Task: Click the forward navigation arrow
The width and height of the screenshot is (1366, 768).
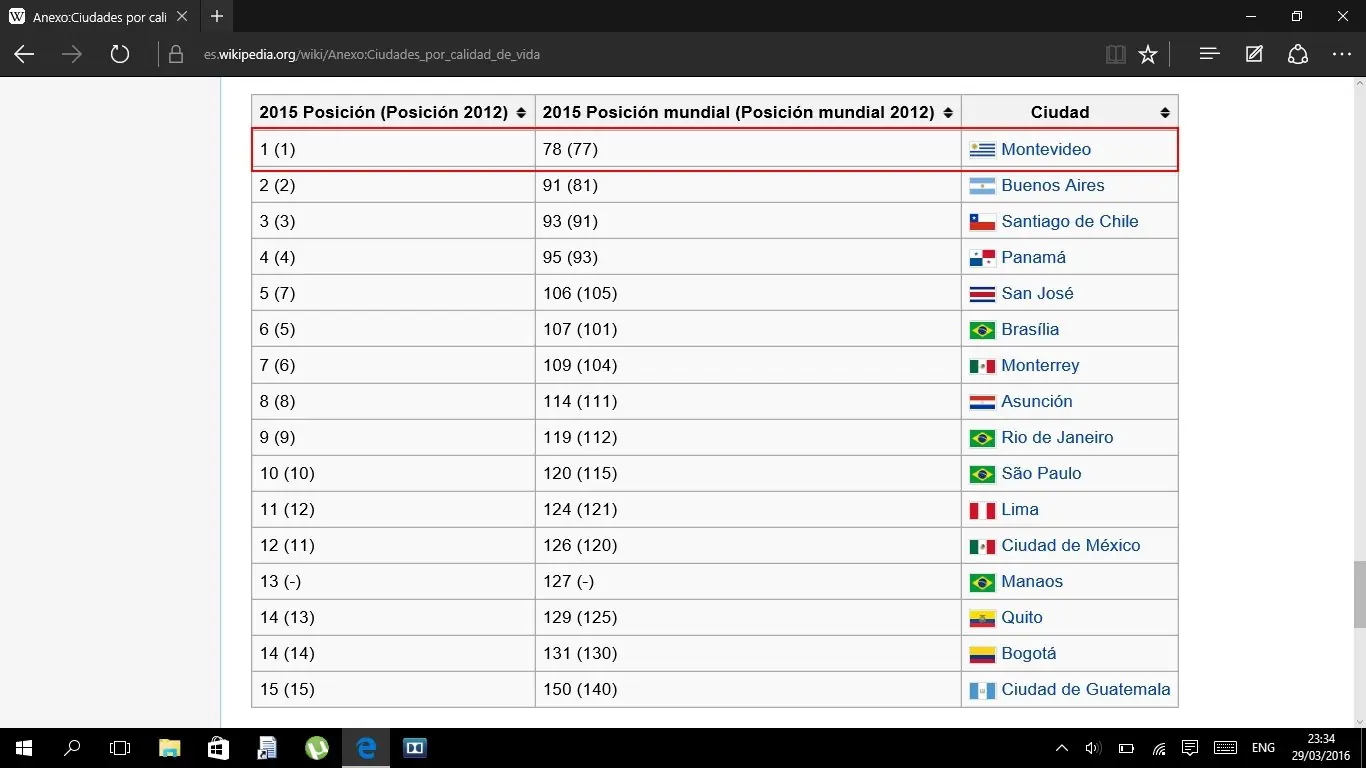Action: [x=72, y=54]
